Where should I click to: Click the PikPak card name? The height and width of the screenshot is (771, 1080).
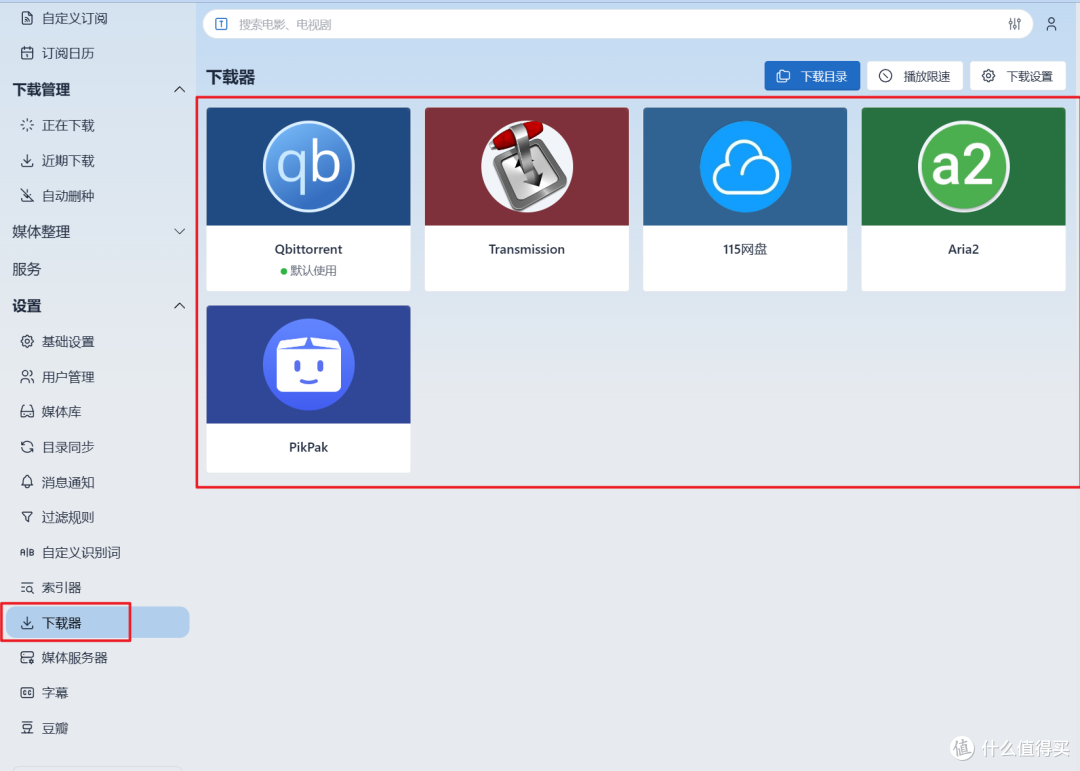pos(309,446)
